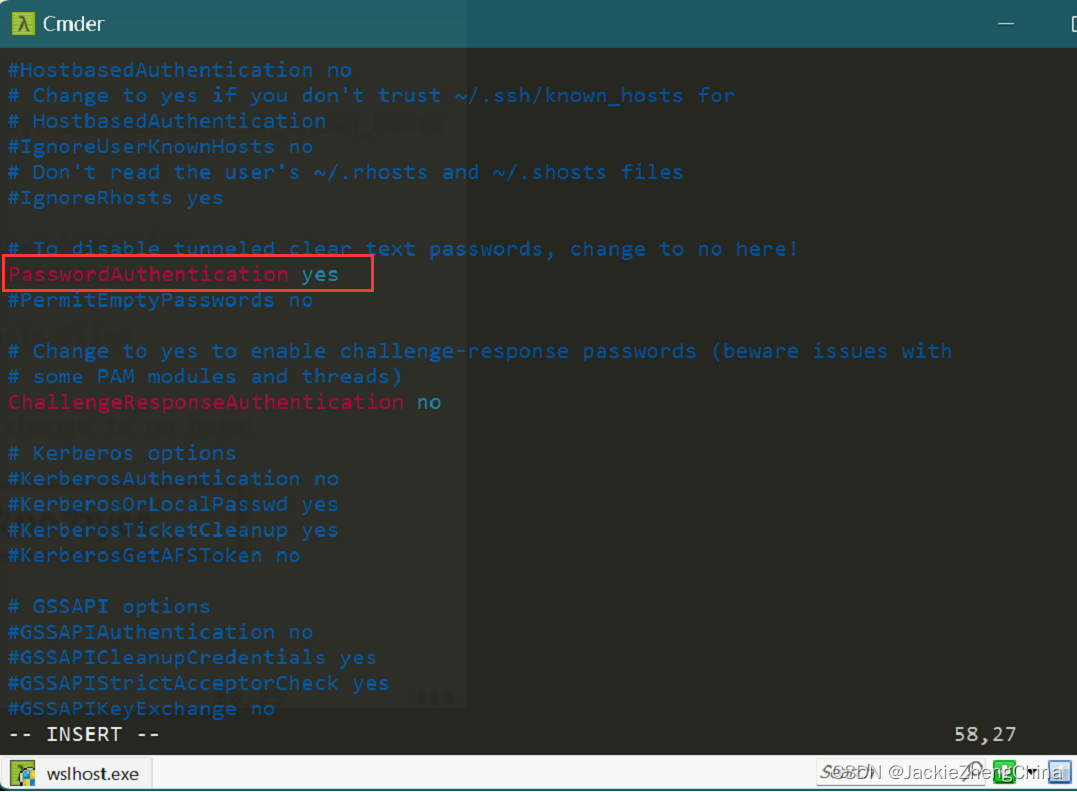Screen dimensions: 1077x792
Task: Click comment about tunneled clear text passwords
Action: (x=403, y=249)
